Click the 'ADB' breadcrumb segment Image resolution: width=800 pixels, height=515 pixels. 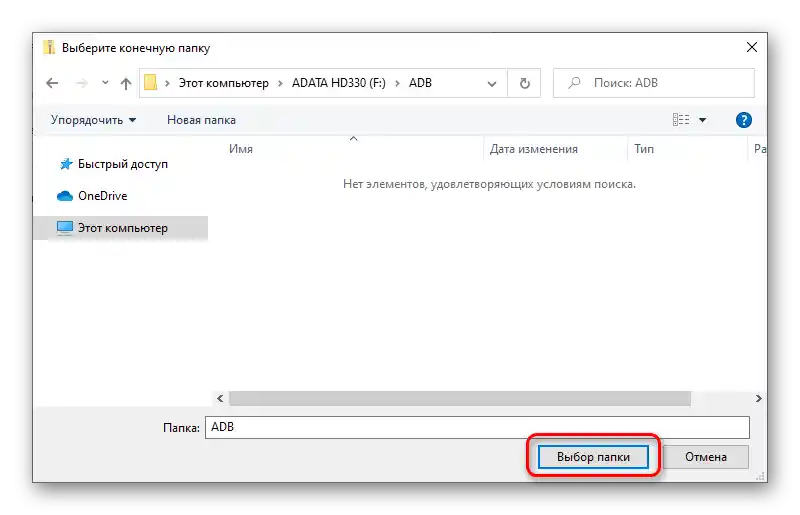click(x=420, y=83)
